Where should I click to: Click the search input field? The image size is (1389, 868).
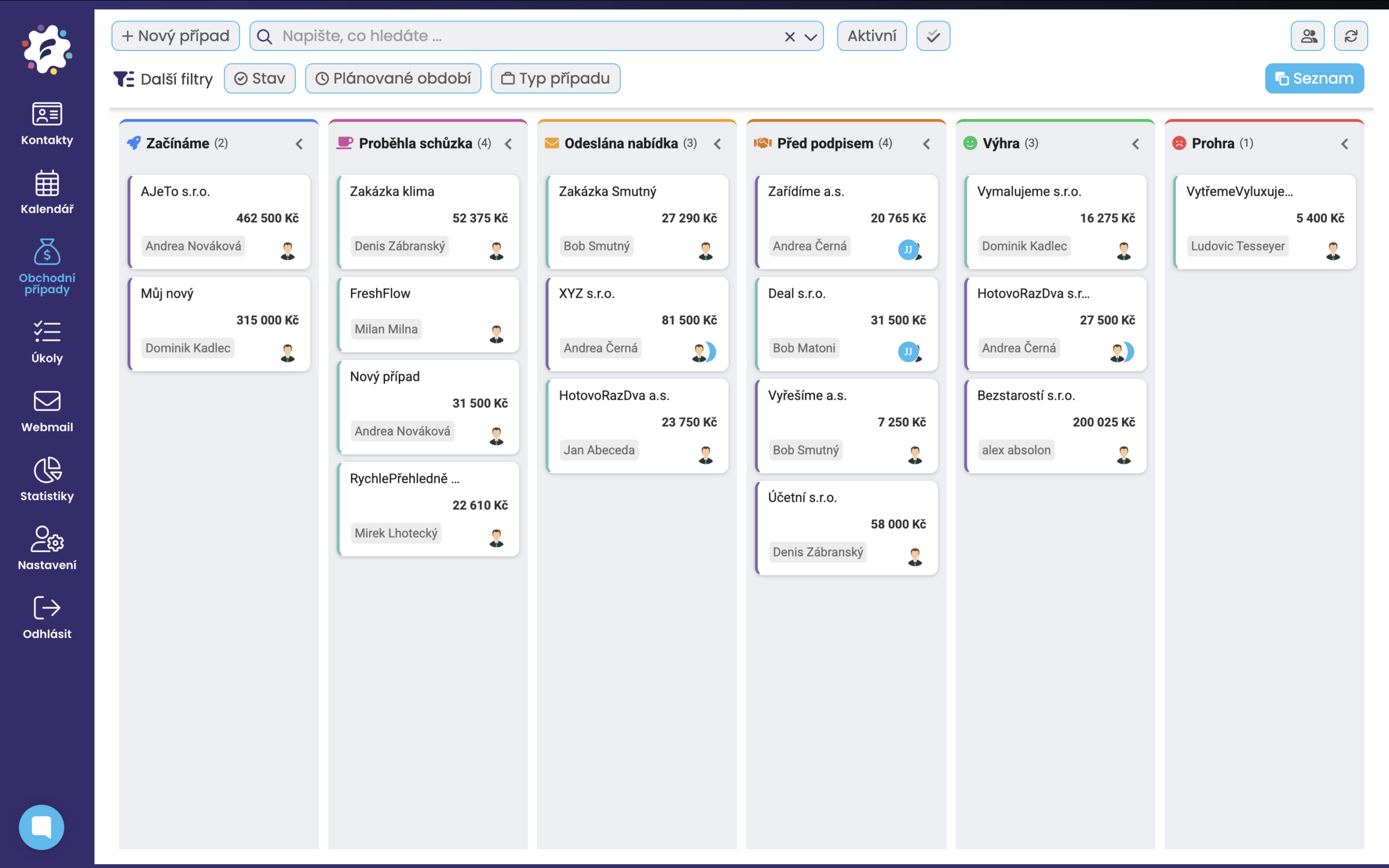coord(517,36)
